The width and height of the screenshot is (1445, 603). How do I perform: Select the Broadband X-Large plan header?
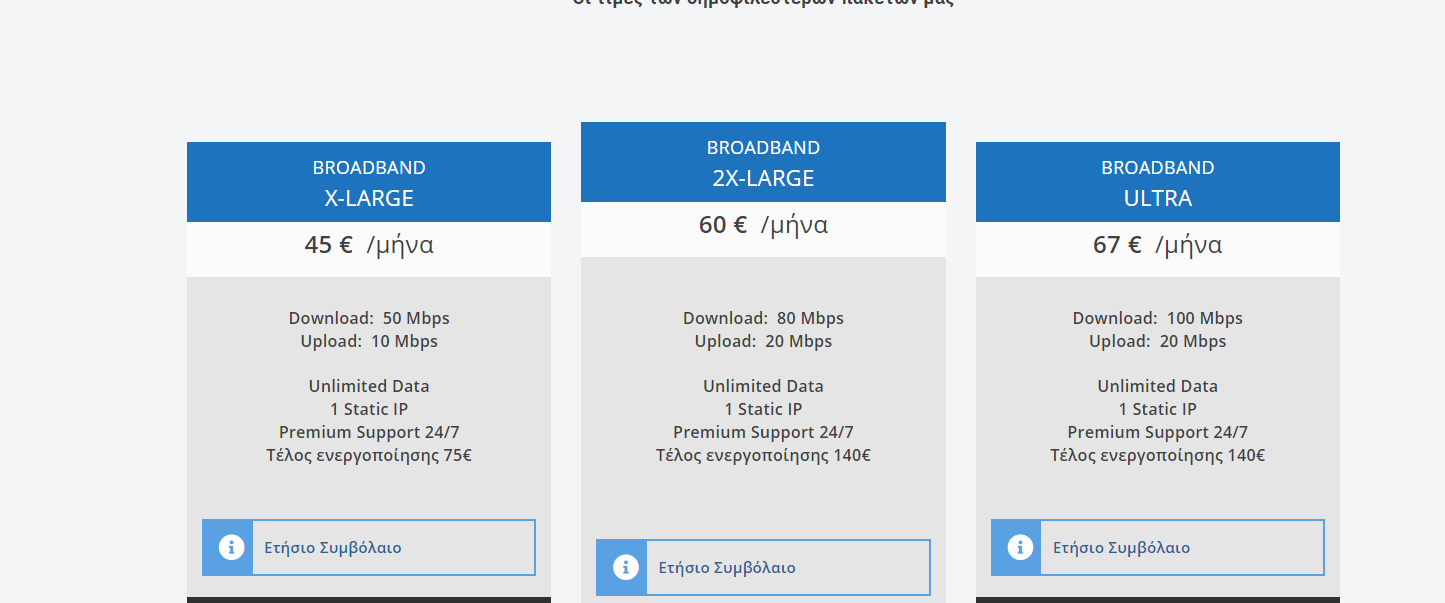point(369,182)
